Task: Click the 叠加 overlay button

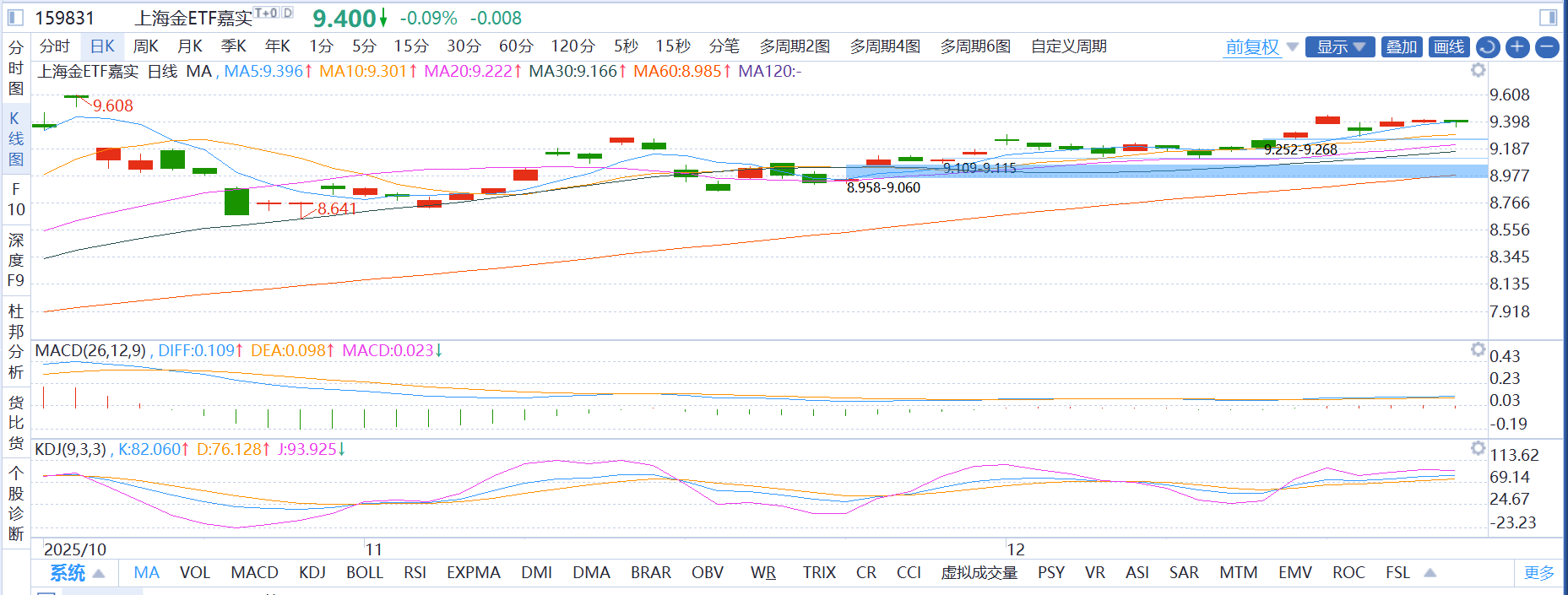Action: tap(1402, 47)
